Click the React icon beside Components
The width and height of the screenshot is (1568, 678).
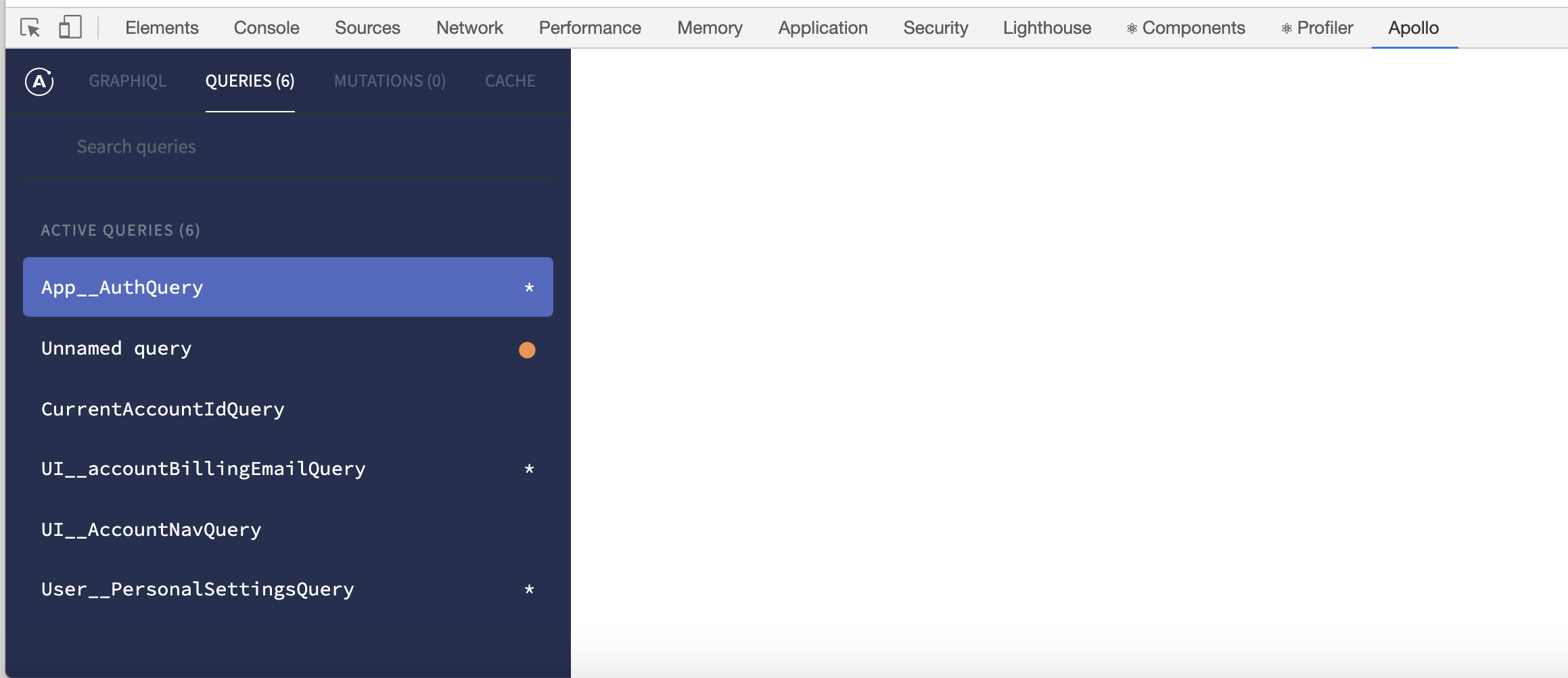[1132, 28]
